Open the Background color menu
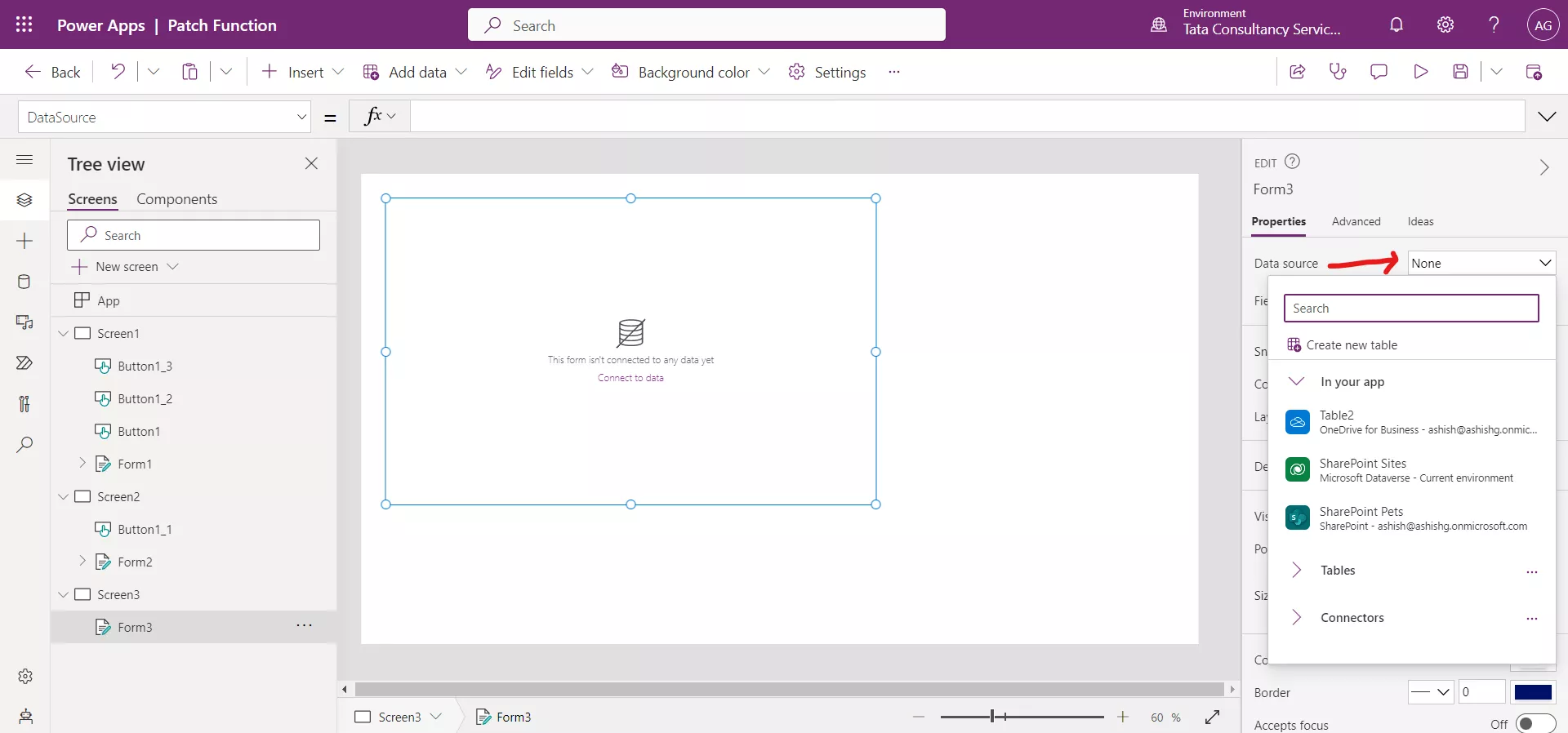The width and height of the screenshot is (1568, 733). click(691, 72)
